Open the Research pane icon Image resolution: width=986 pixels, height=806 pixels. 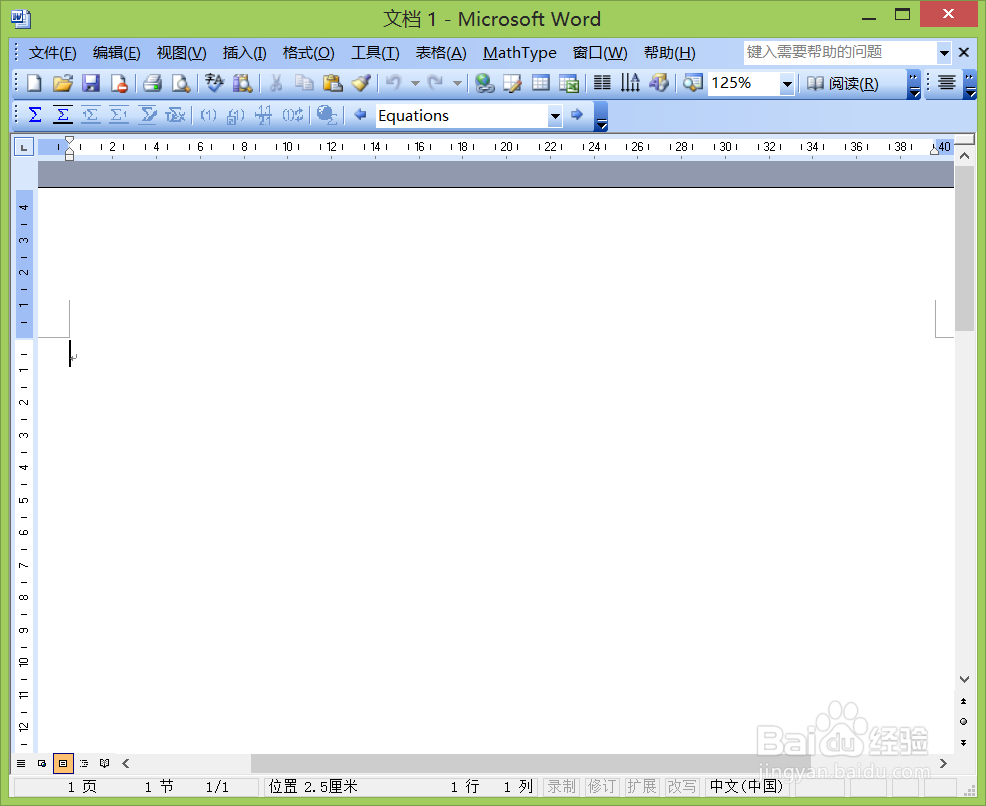(243, 83)
